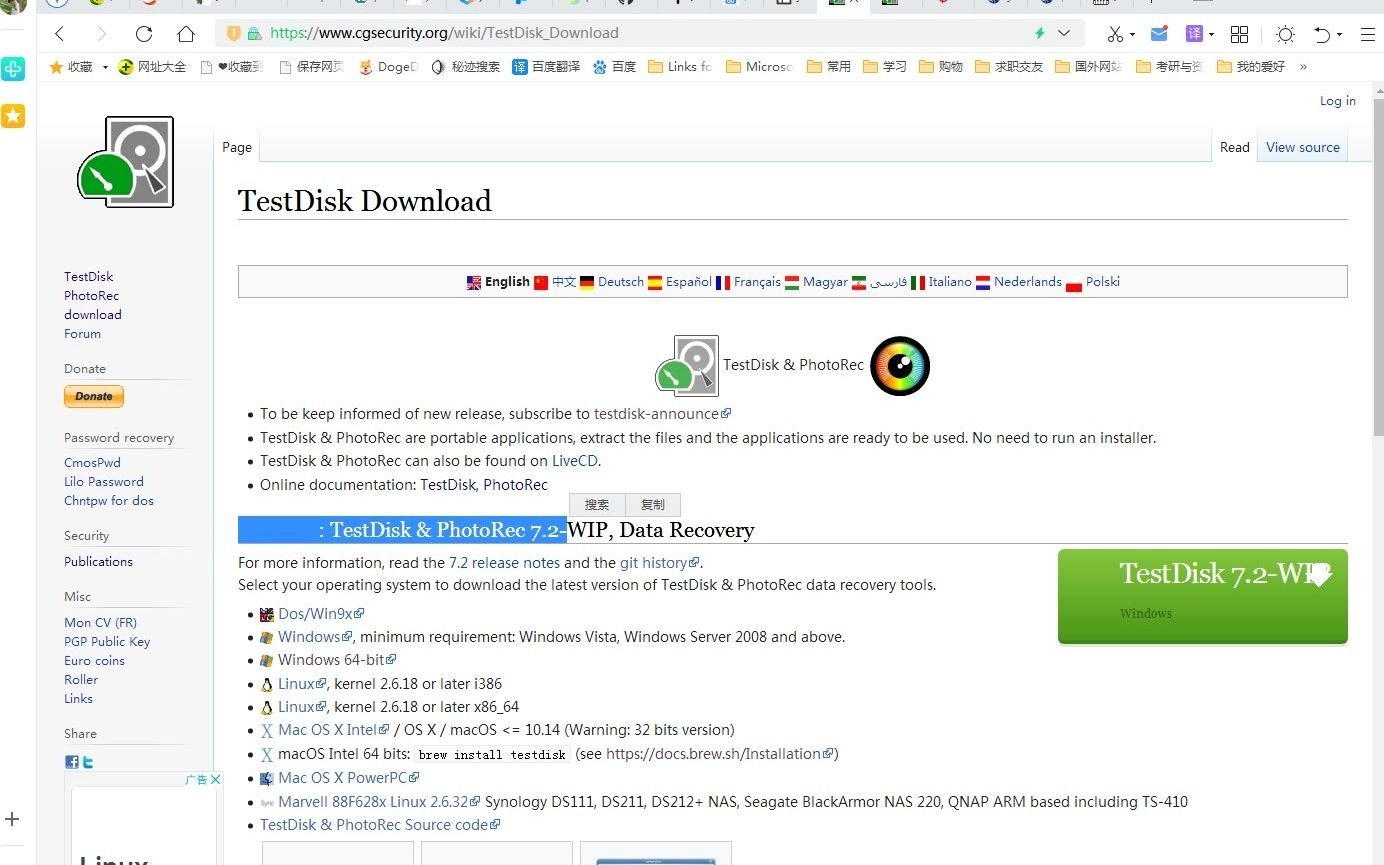Screen dimensions: 1384x865
Task: Click the add plus icon in left sidebar
Action: 12,819
